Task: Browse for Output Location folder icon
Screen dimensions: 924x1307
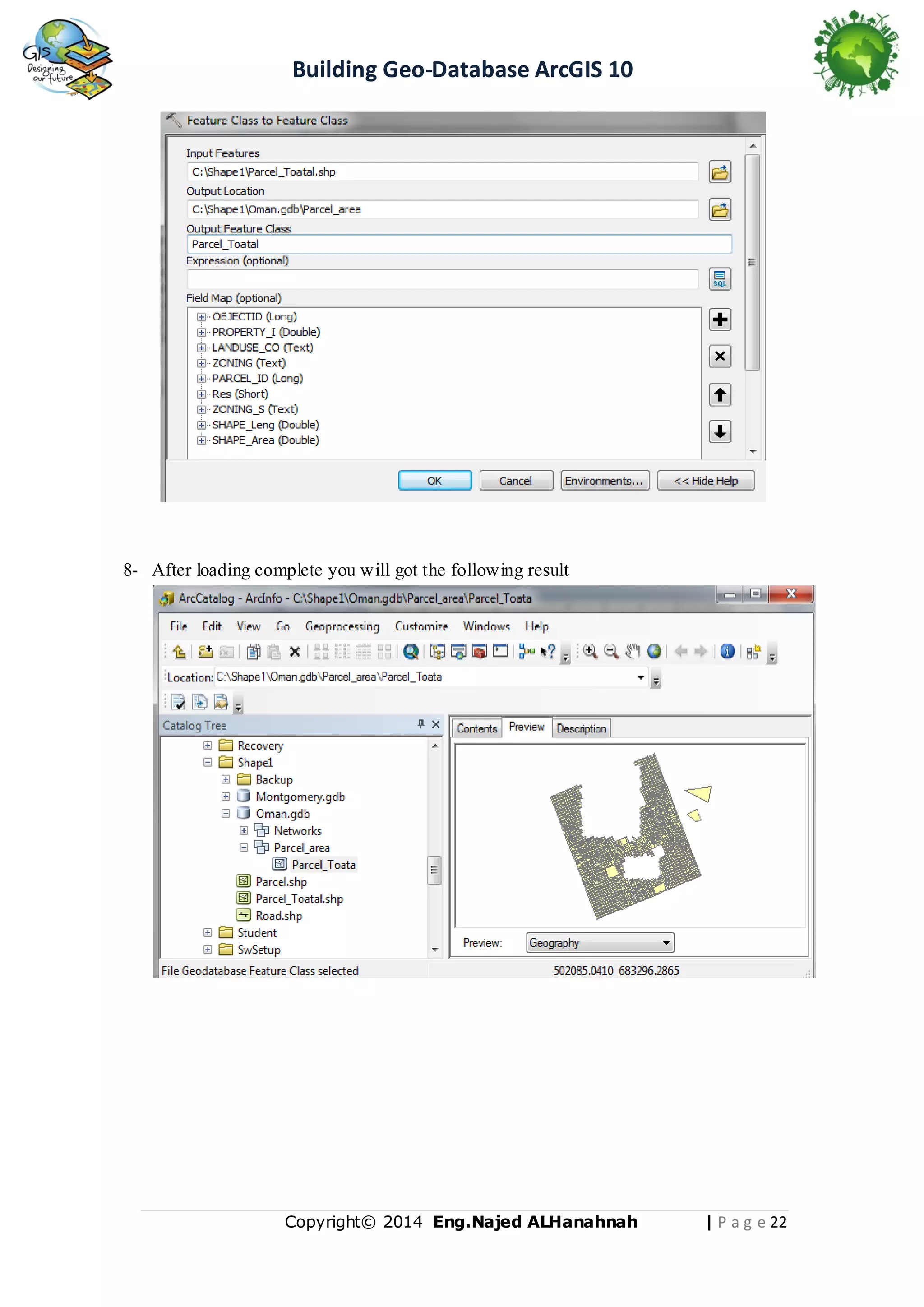Action: click(x=720, y=209)
